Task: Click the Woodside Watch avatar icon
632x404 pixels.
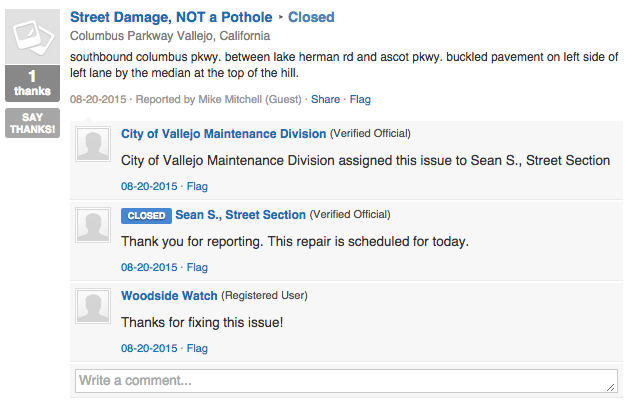Action: tap(93, 307)
